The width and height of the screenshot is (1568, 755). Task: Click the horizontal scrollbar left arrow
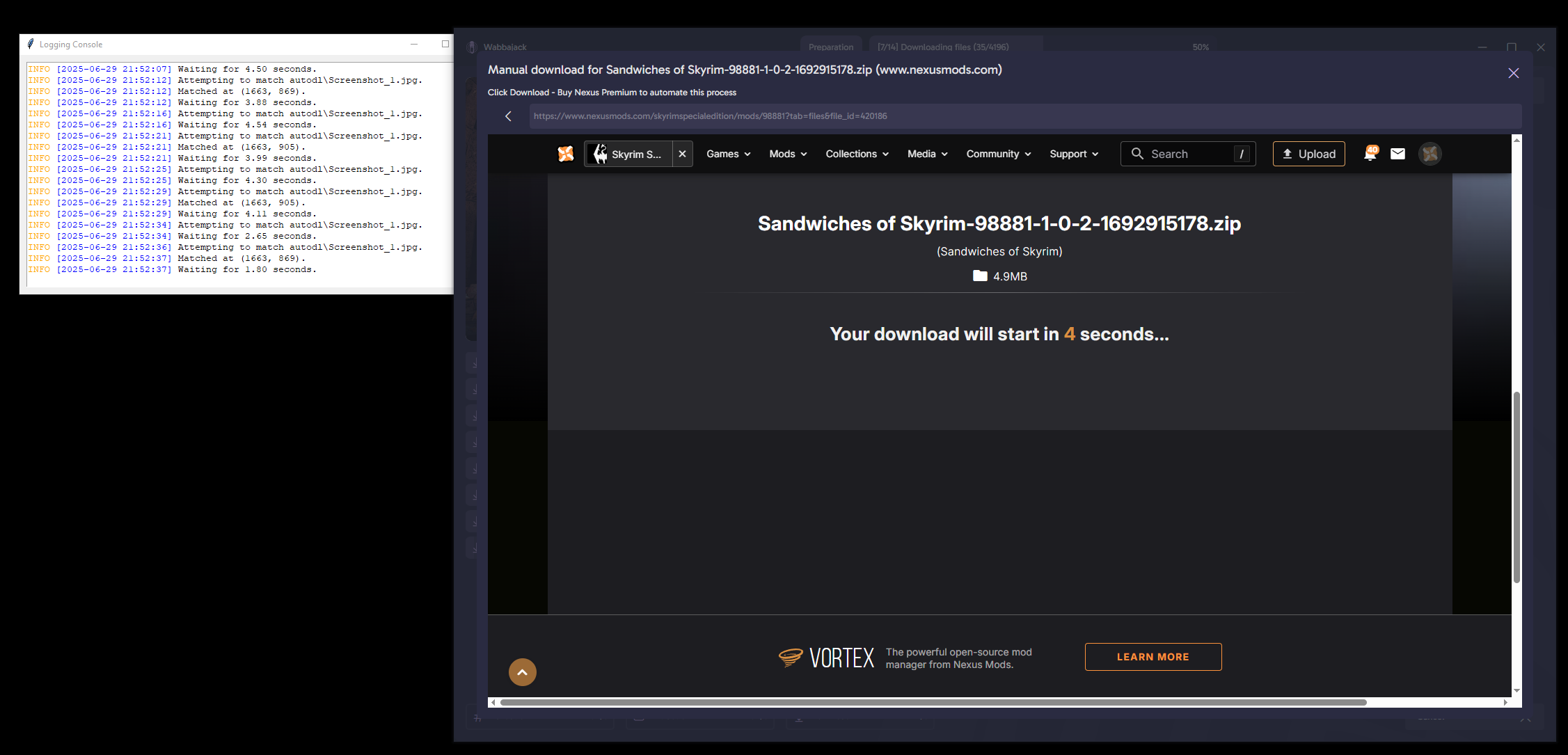pyautogui.click(x=493, y=702)
